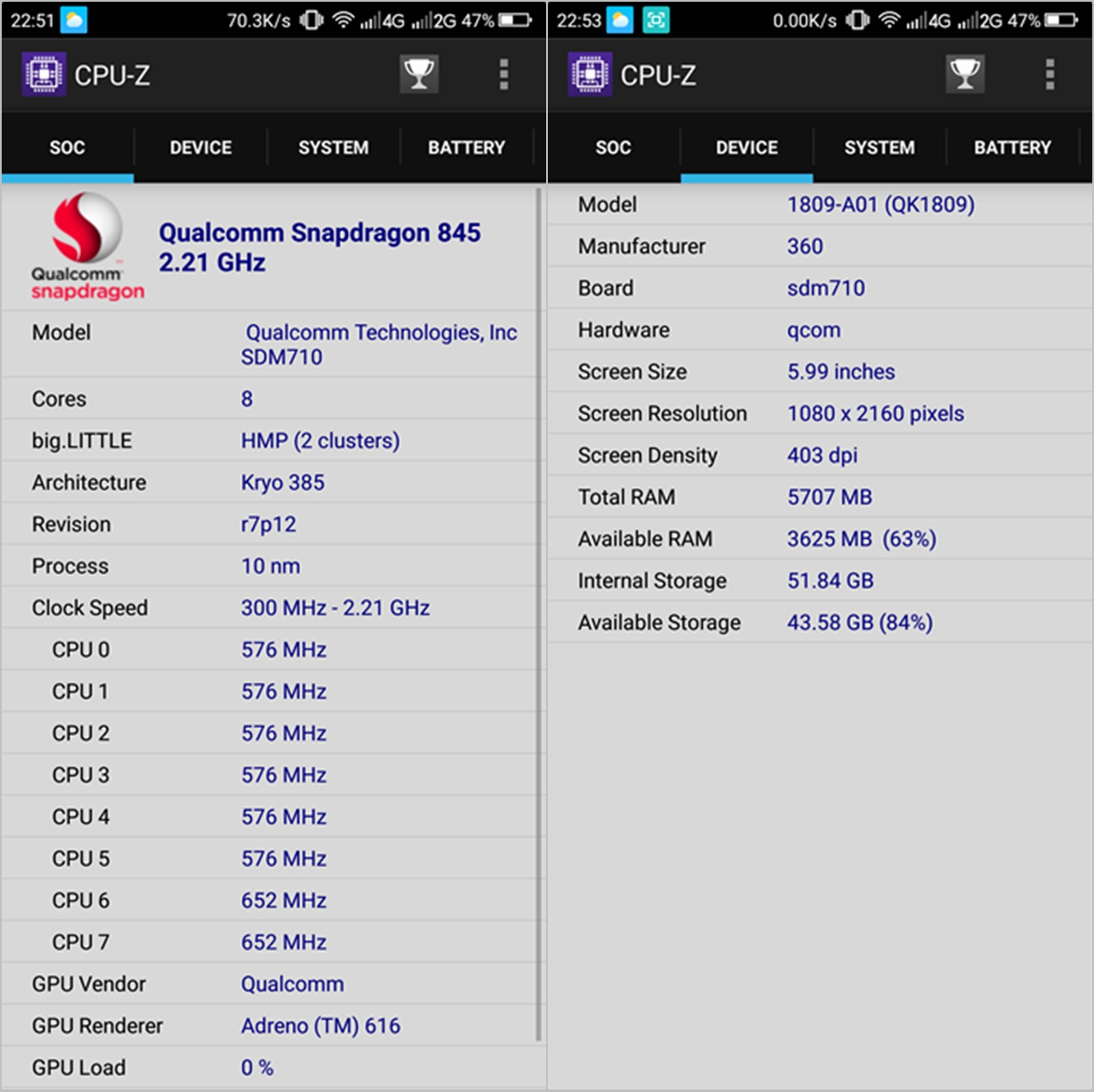Tap the Qualcomm Snapdragon logo
Viewport: 1094px width, 1092px height.
click(x=87, y=246)
